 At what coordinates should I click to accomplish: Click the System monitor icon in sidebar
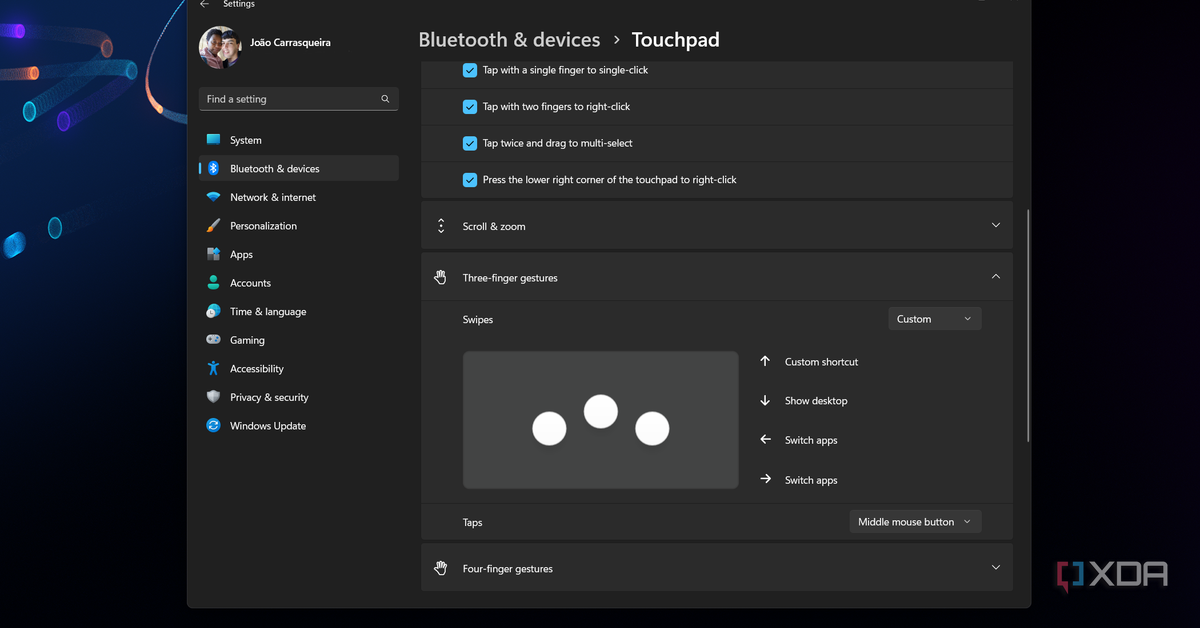click(x=213, y=140)
